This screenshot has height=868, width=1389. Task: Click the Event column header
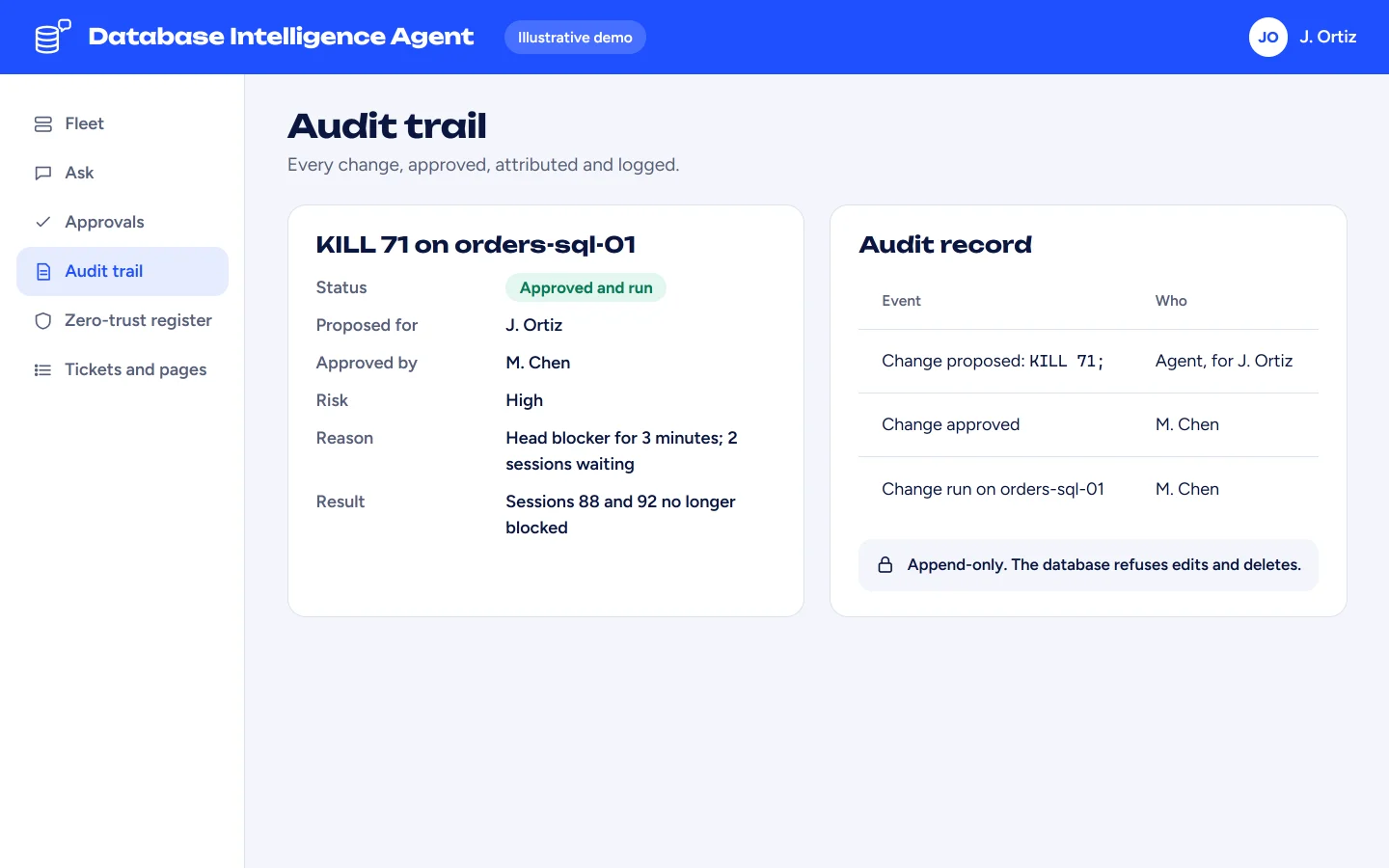pos(901,301)
